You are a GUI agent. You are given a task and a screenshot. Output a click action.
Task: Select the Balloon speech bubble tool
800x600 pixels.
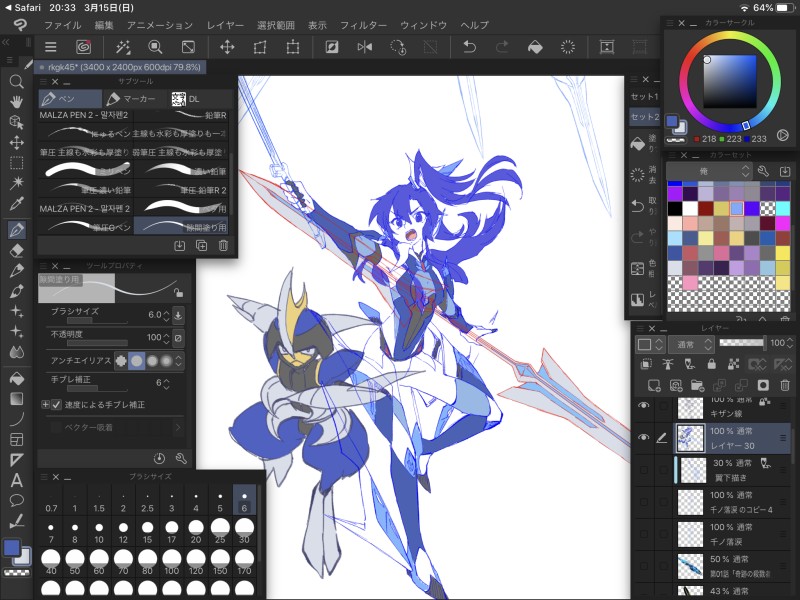pyautogui.click(x=16, y=500)
